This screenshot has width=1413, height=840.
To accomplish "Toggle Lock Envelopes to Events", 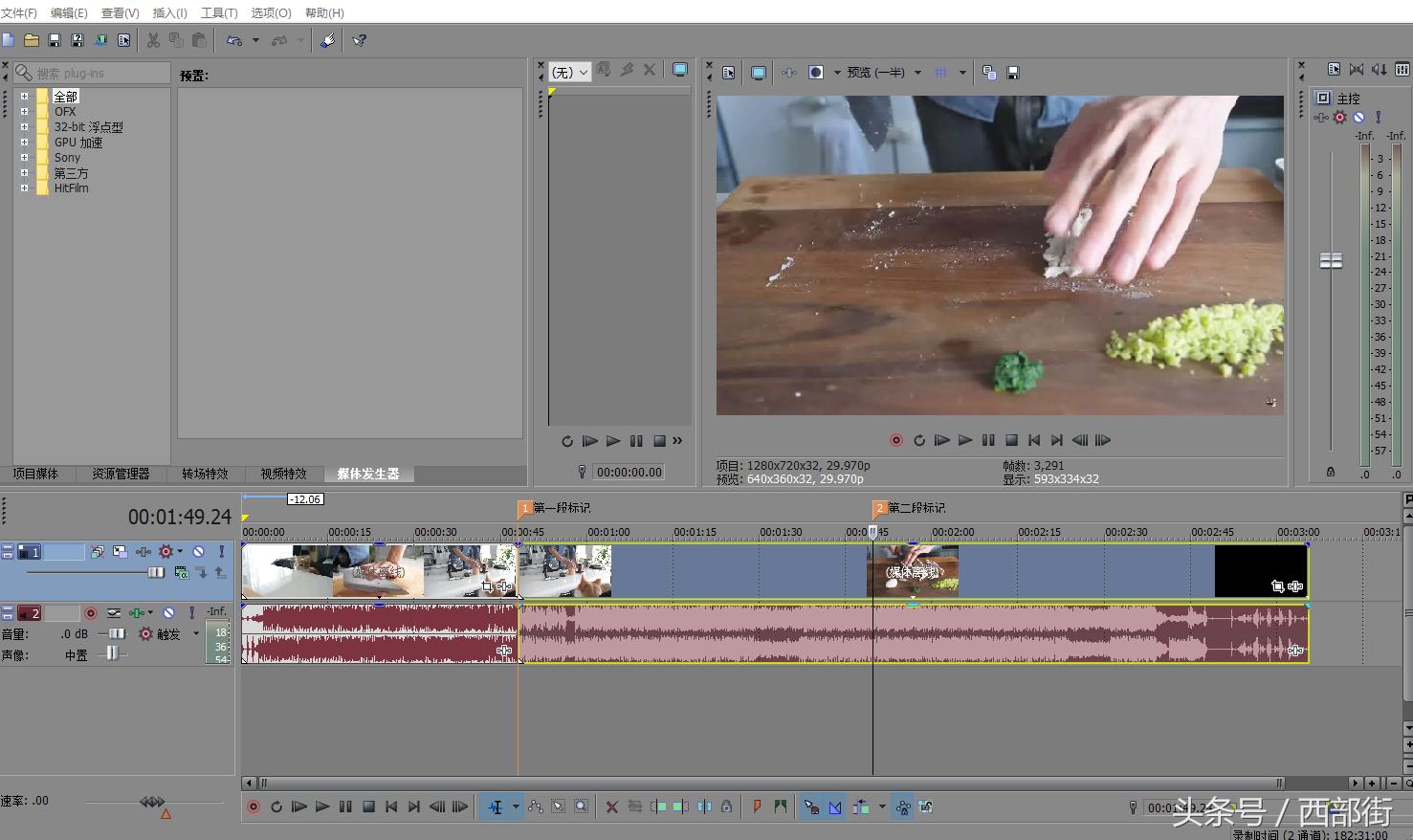I will coord(902,807).
